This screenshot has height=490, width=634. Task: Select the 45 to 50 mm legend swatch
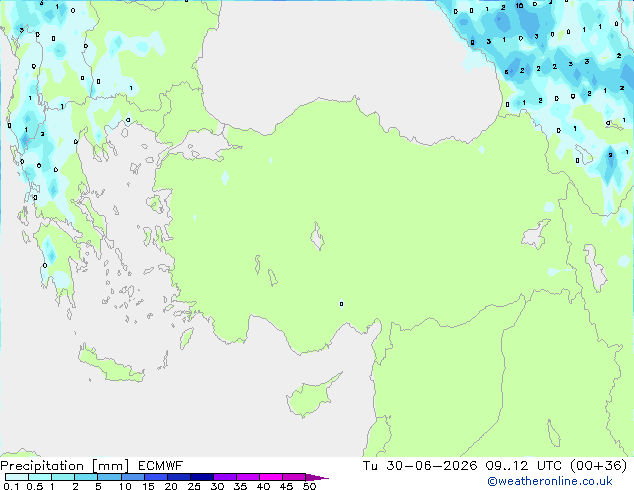(294, 477)
